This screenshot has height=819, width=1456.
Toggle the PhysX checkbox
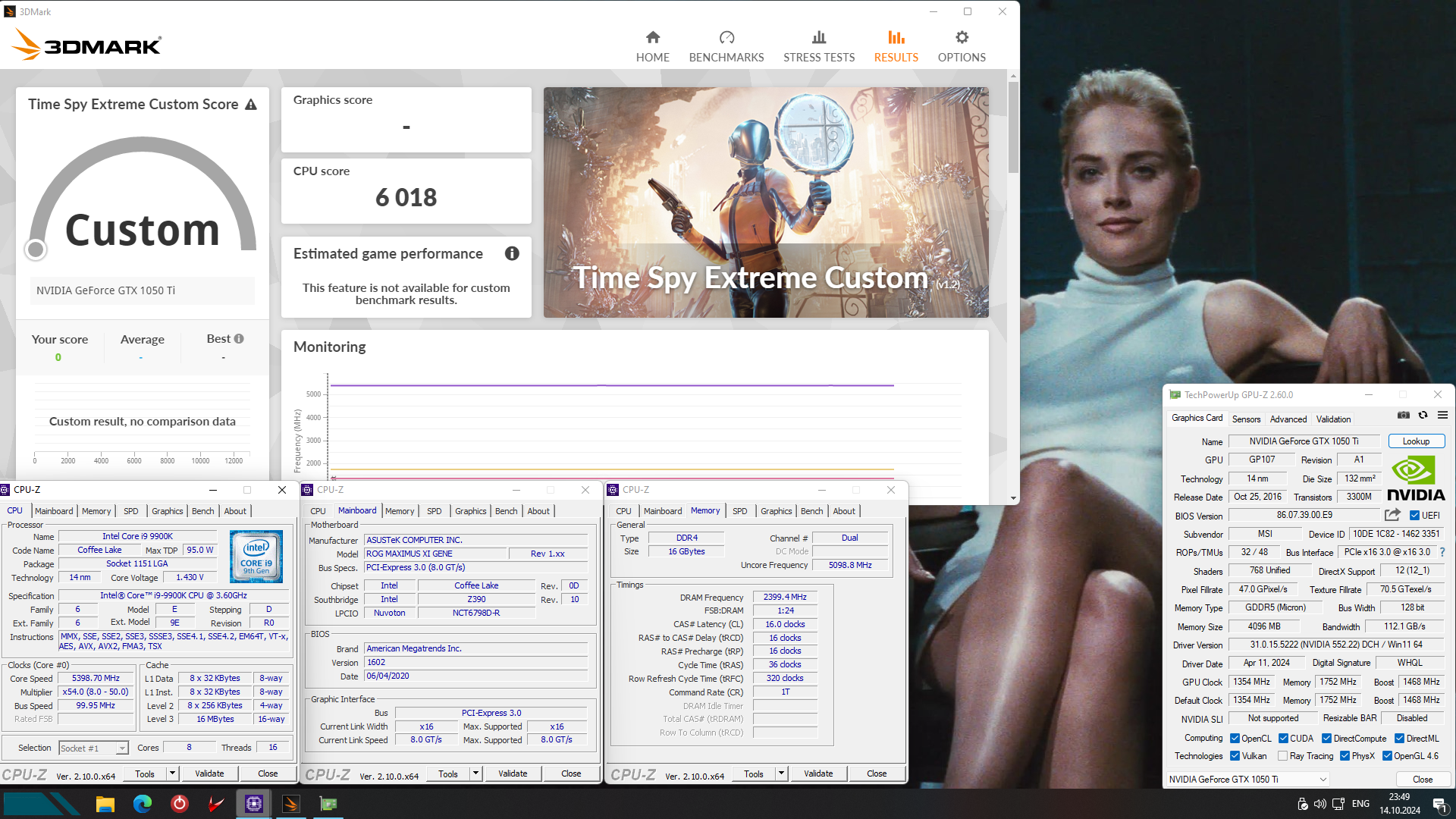point(1345,756)
